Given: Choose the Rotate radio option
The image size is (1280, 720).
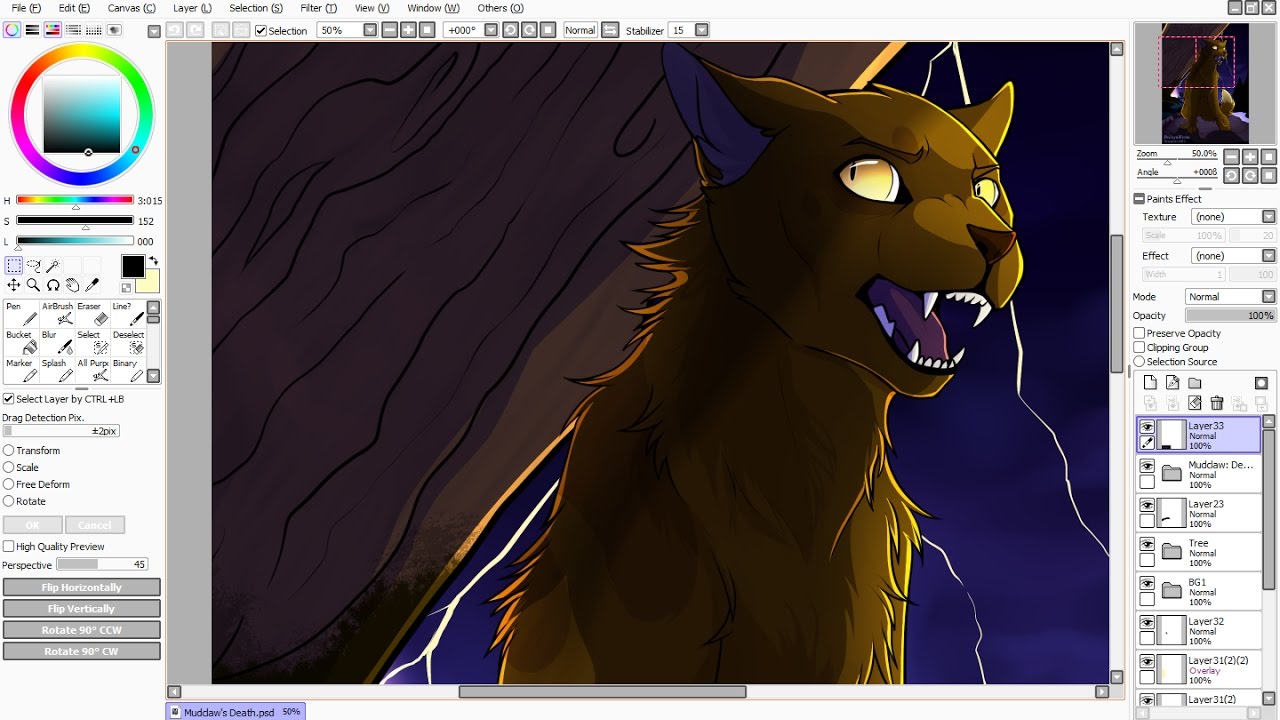Looking at the screenshot, I should pyautogui.click(x=8, y=501).
